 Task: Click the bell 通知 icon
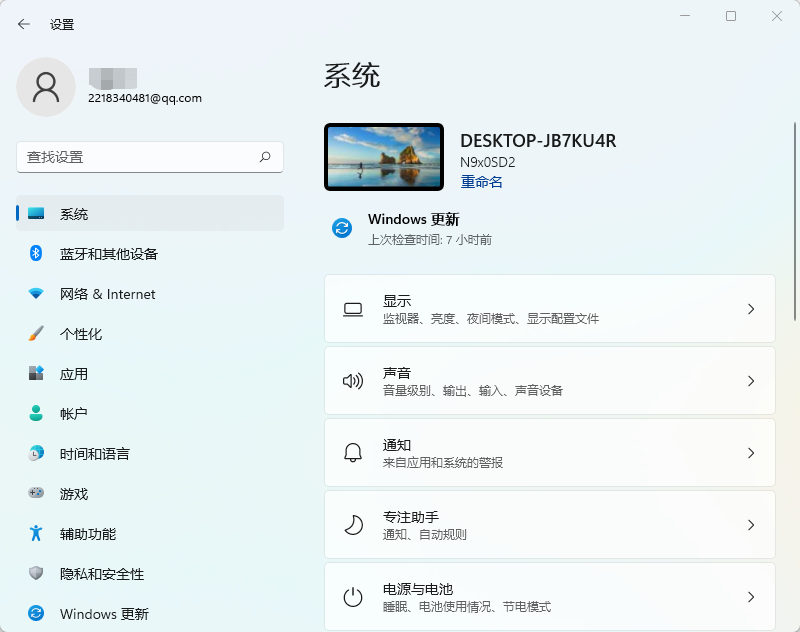[x=353, y=453]
